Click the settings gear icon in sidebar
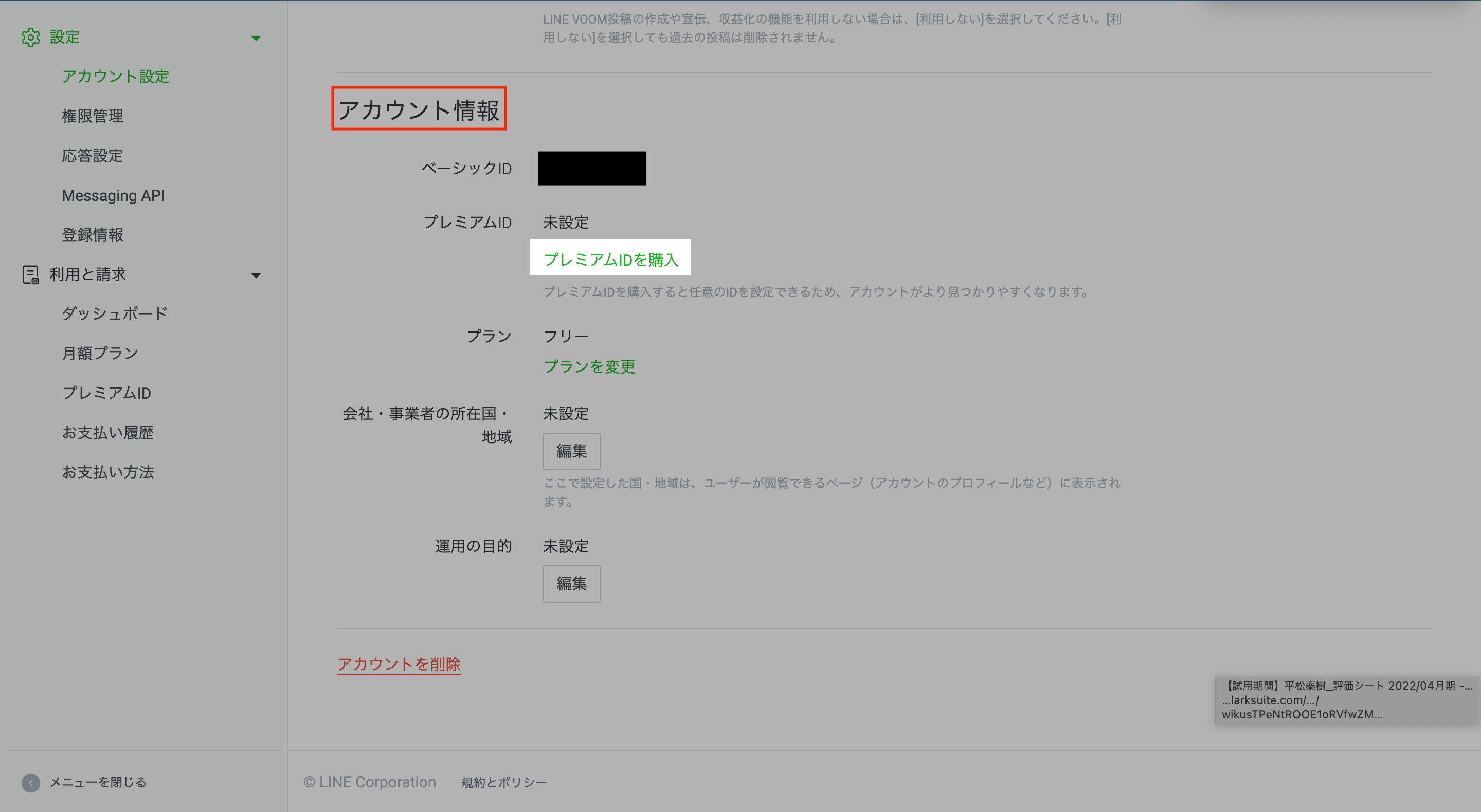The image size is (1481, 812). [x=30, y=38]
